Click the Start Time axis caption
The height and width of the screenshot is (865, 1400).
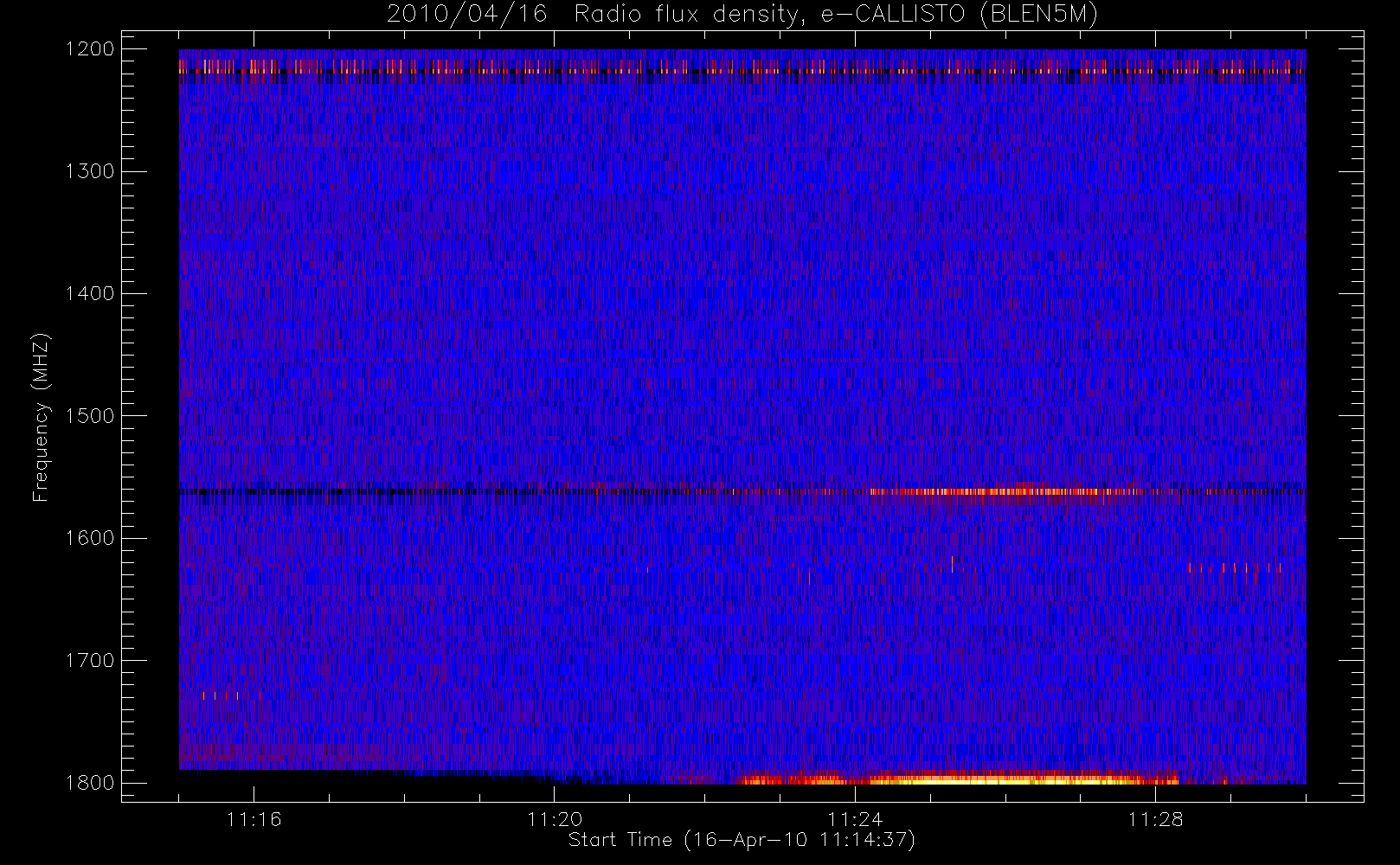742,840
